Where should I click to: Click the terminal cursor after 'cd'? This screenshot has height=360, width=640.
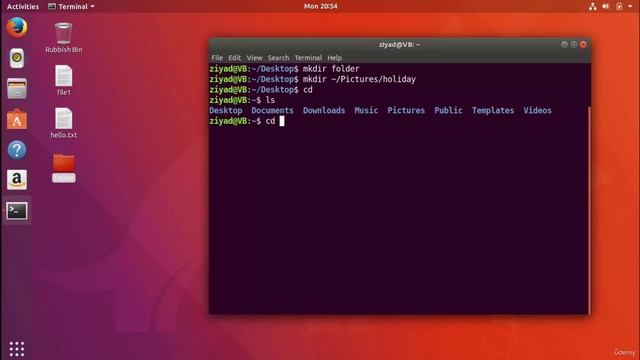[x=282, y=121]
